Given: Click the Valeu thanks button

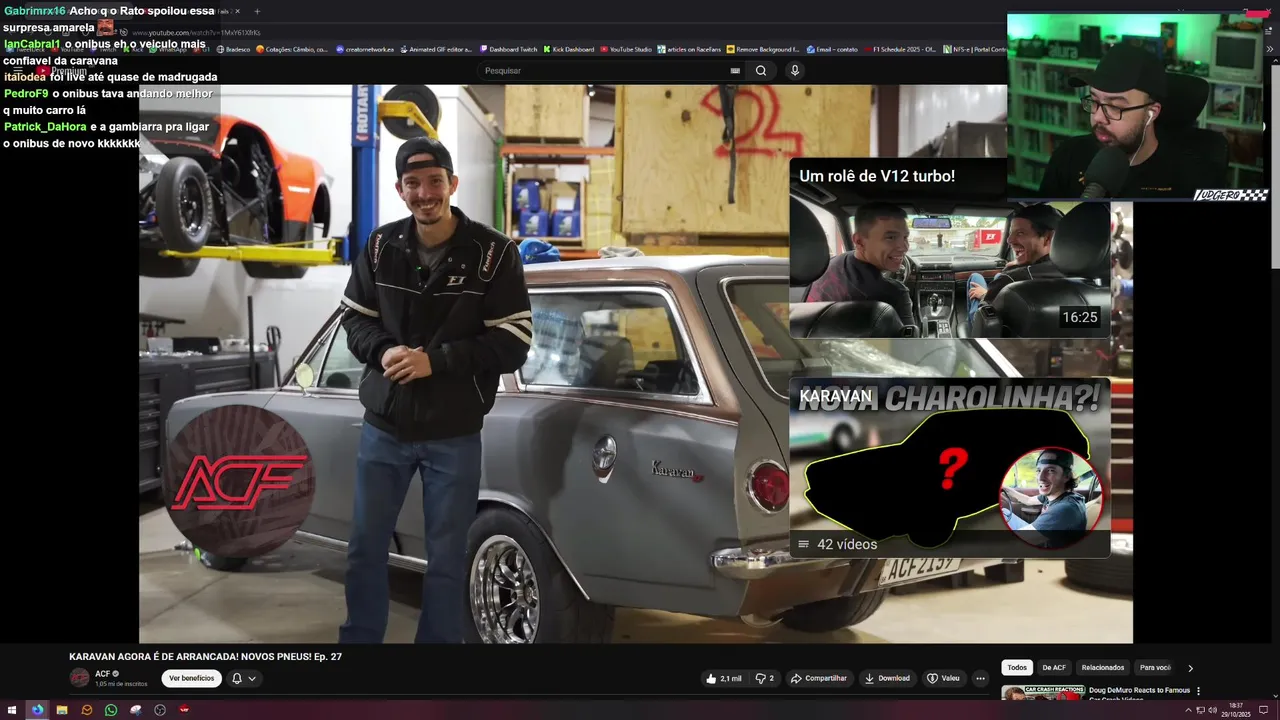Looking at the screenshot, I should (x=943, y=678).
